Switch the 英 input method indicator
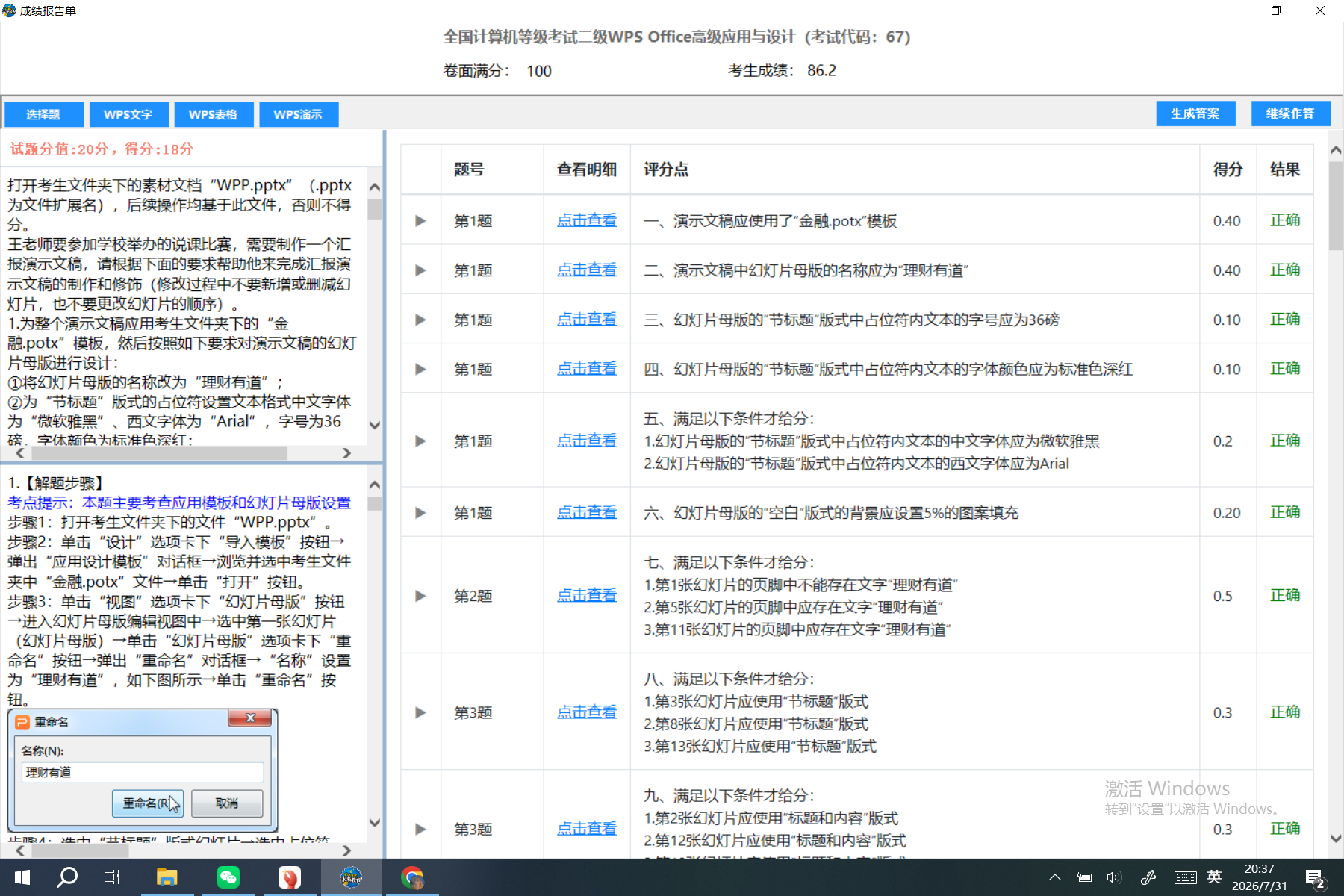 1214,877
